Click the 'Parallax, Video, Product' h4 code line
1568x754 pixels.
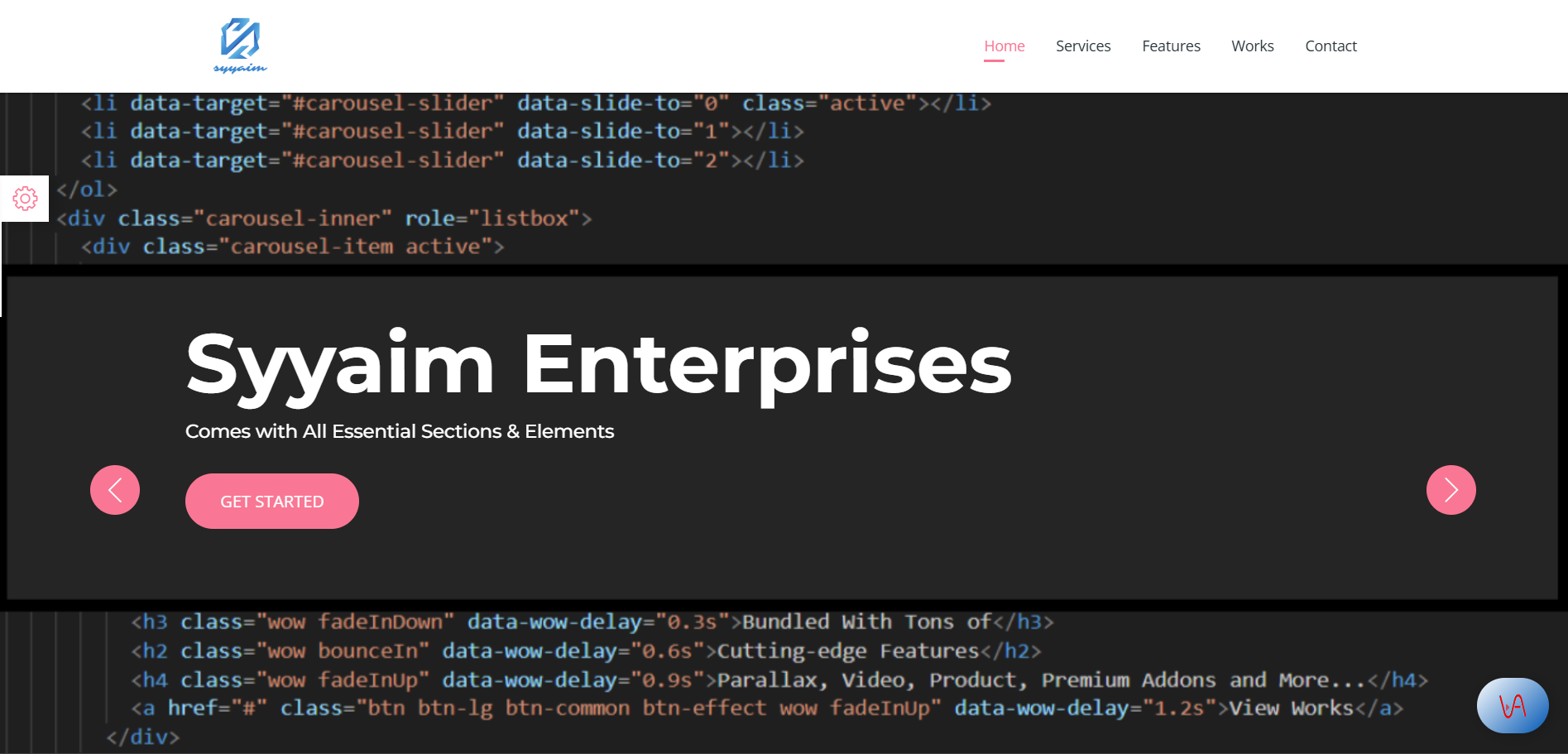coord(779,680)
